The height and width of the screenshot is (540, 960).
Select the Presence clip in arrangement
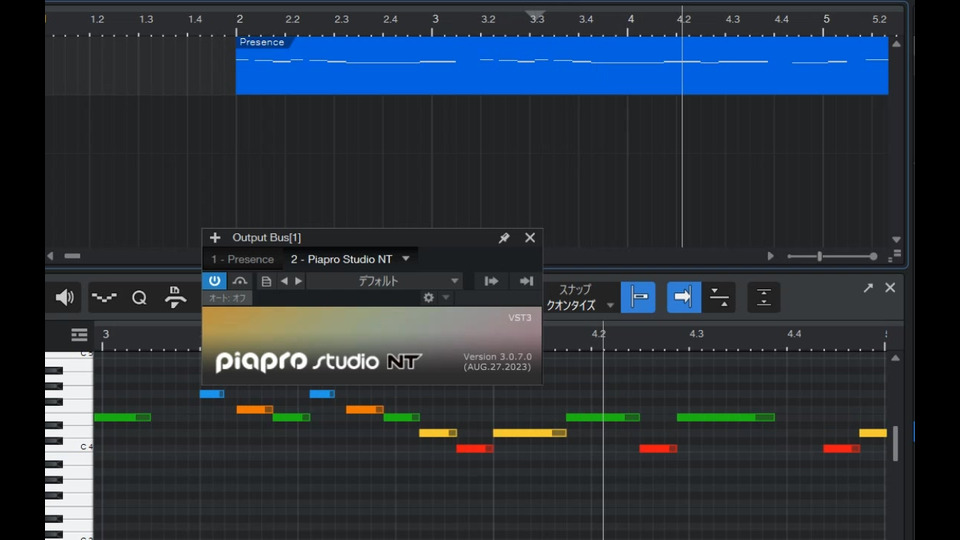(x=561, y=66)
